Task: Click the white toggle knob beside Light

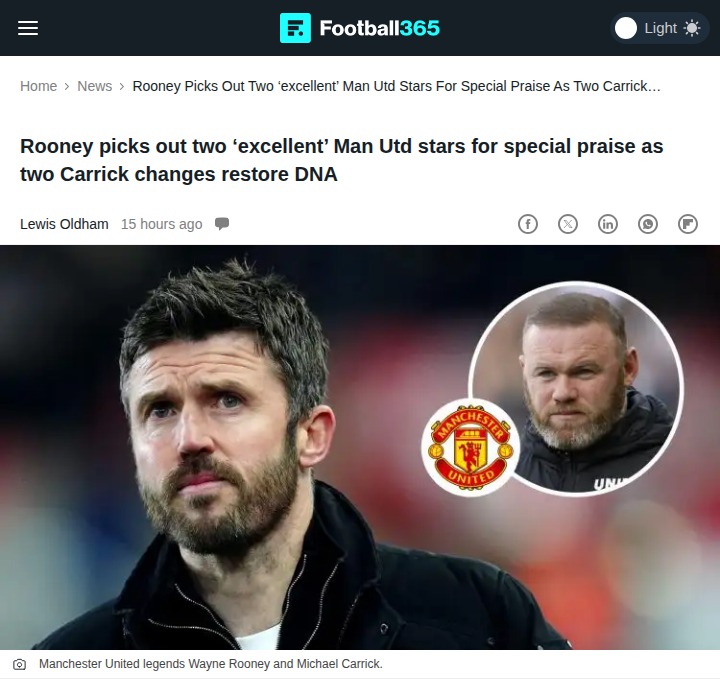Action: (x=626, y=28)
